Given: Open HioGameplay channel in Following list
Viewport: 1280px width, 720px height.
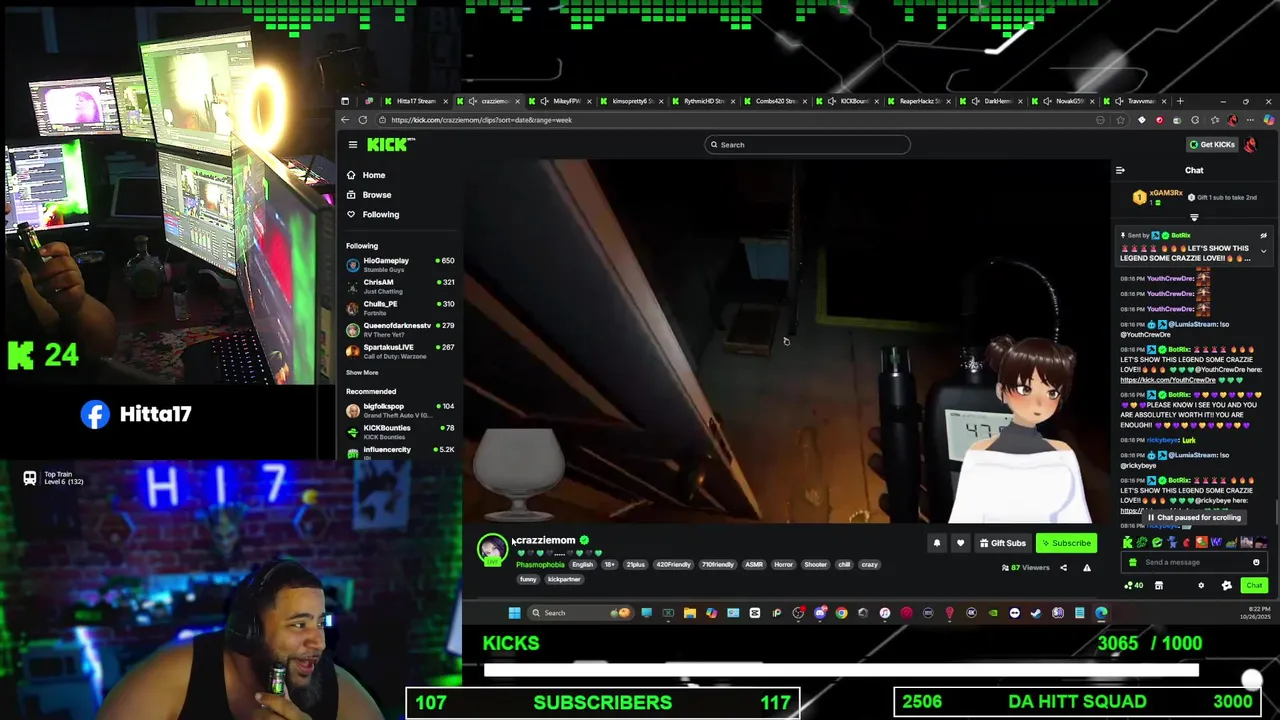Looking at the screenshot, I should pos(400,265).
